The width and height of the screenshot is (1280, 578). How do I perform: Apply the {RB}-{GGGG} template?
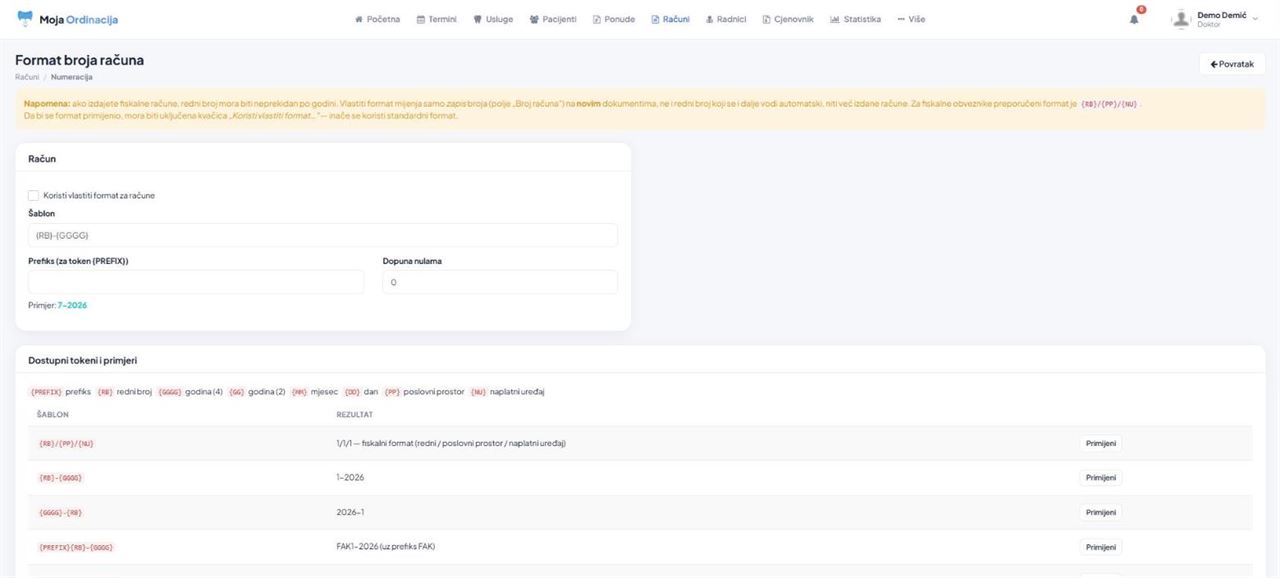pos(1100,478)
